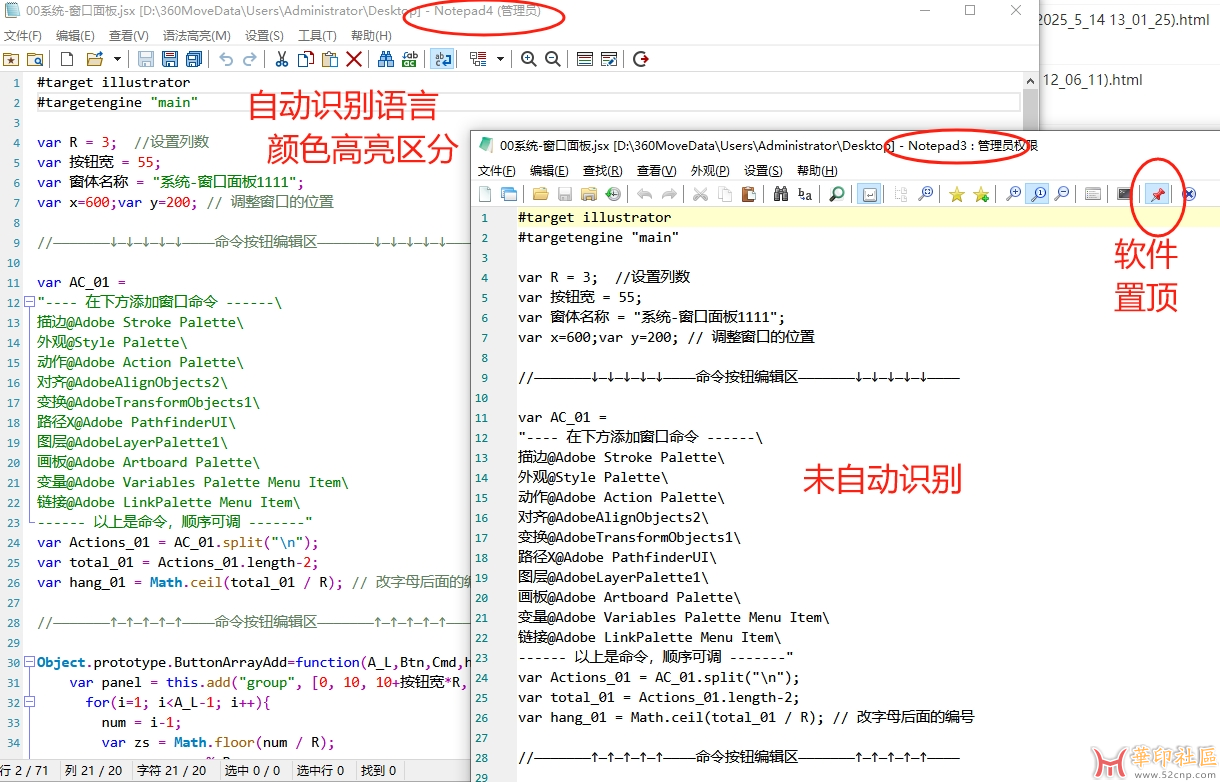Open the 编辑(E) menu in Notepad4
1220x782 pixels.
tap(75, 35)
